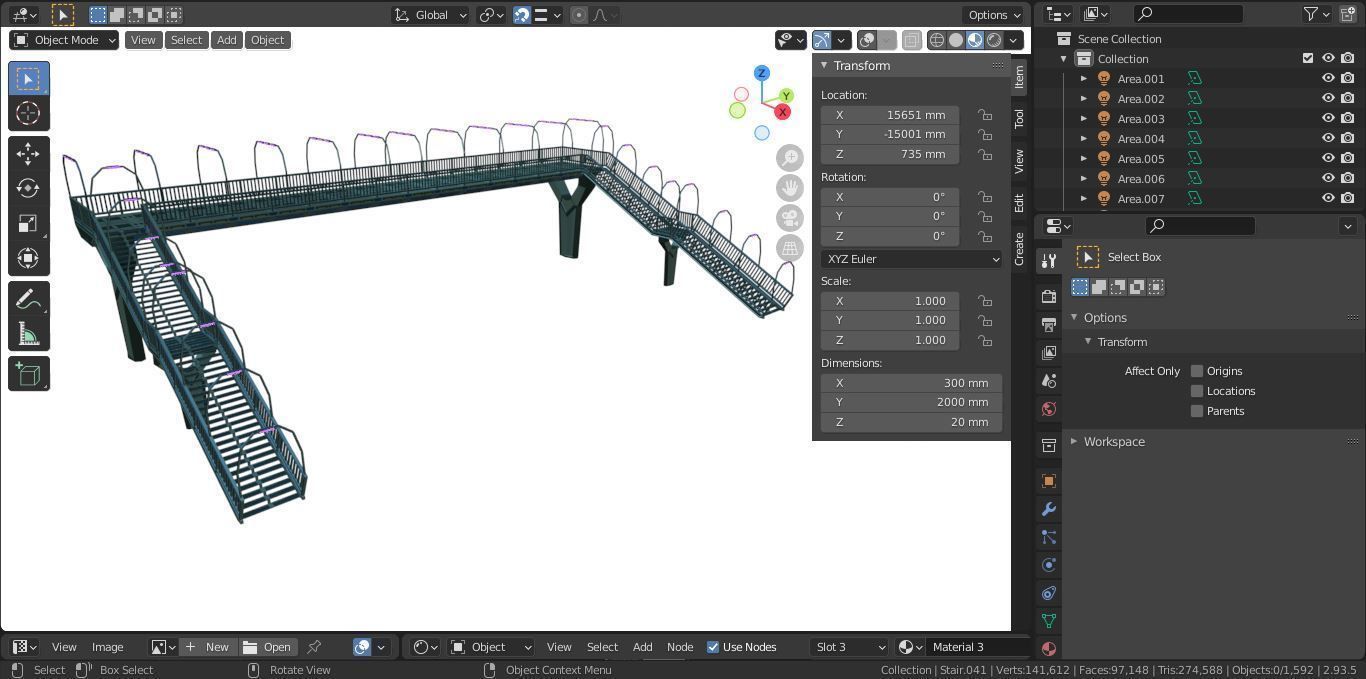
Task: Open the Slot 3 material slot dropdown
Action: (848, 647)
